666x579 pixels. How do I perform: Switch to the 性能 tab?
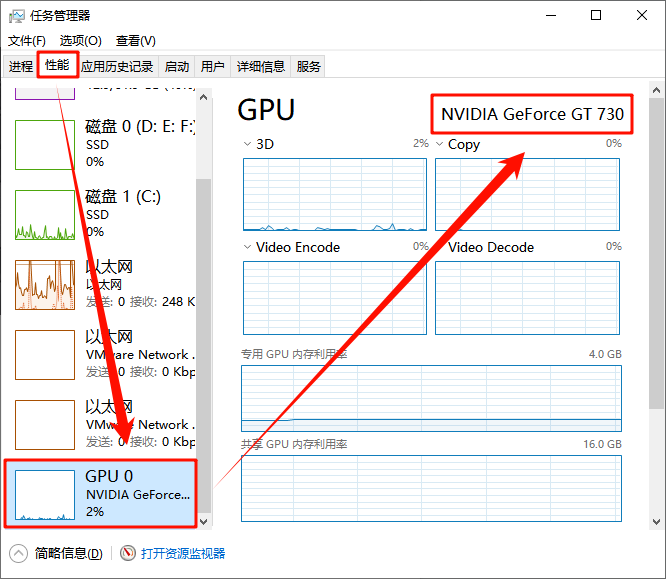click(x=57, y=65)
